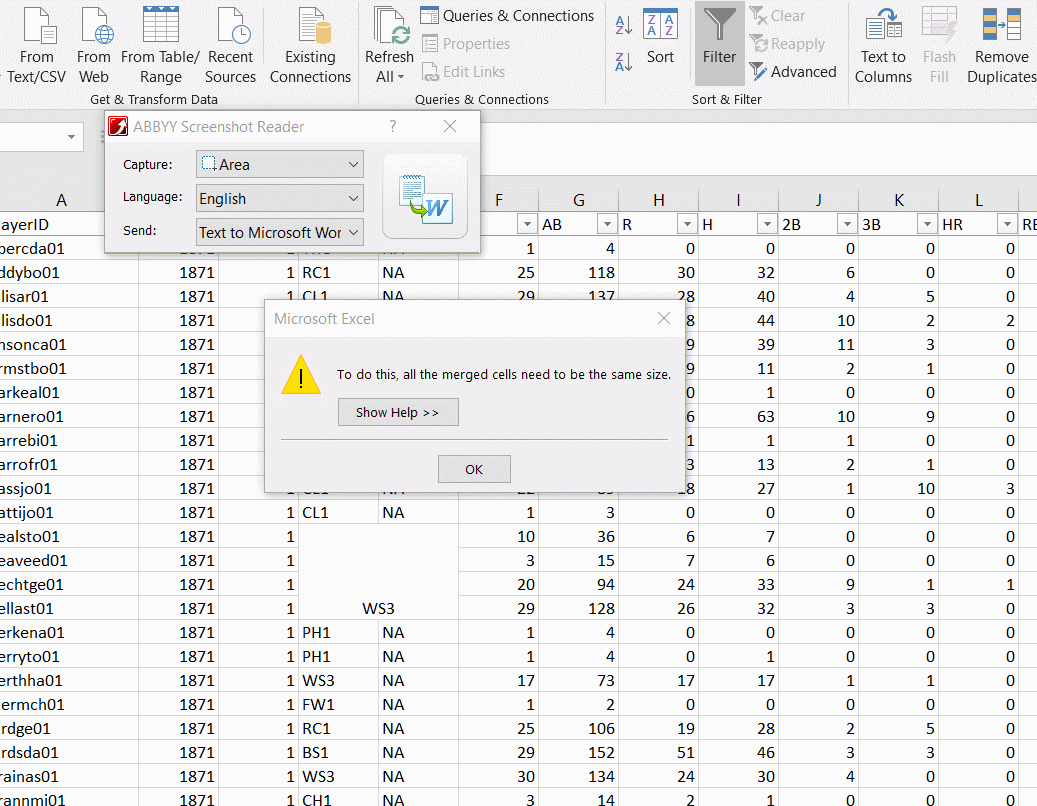The width and height of the screenshot is (1037, 806).
Task: Open the H column filter dropdown
Action: pyautogui.click(x=767, y=224)
